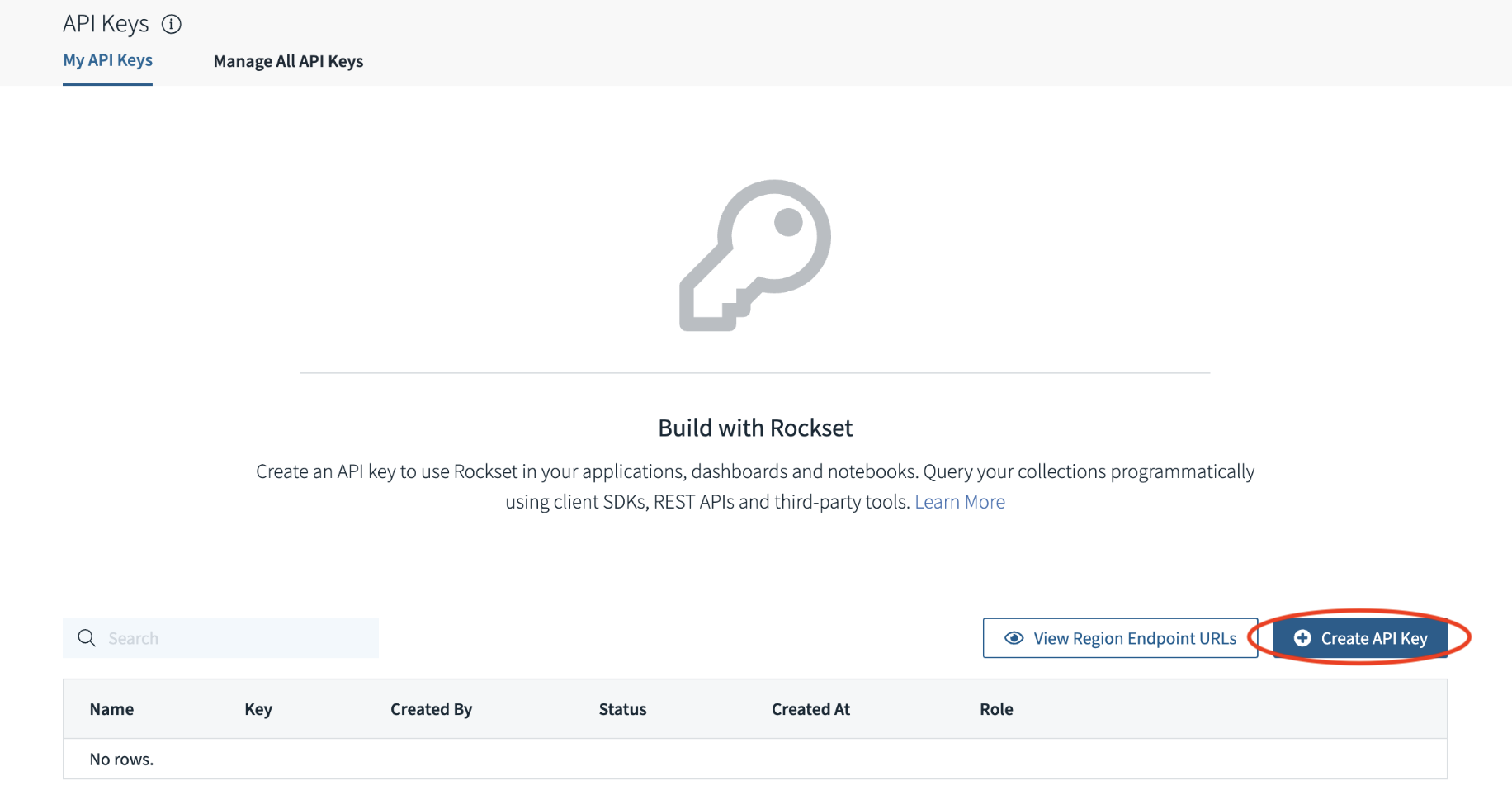Click the info icon beside API Keys
This screenshot has height=795, width=1512.
tap(172, 25)
